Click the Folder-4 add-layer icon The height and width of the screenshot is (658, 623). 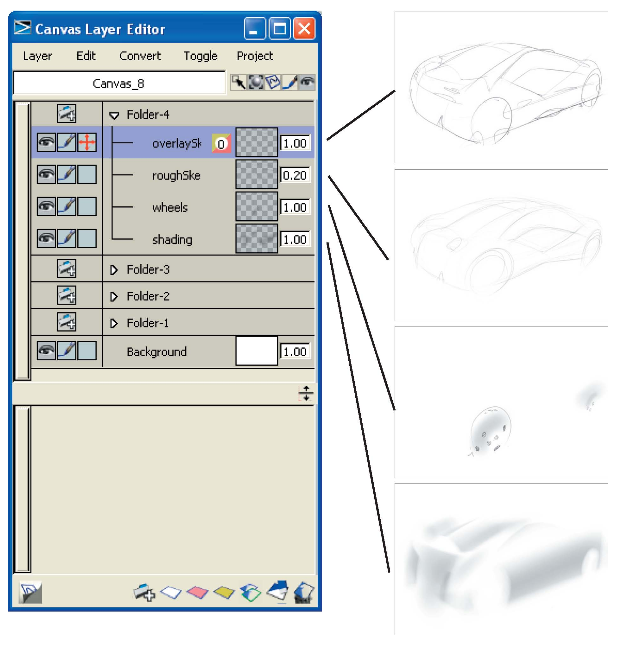tap(67, 114)
